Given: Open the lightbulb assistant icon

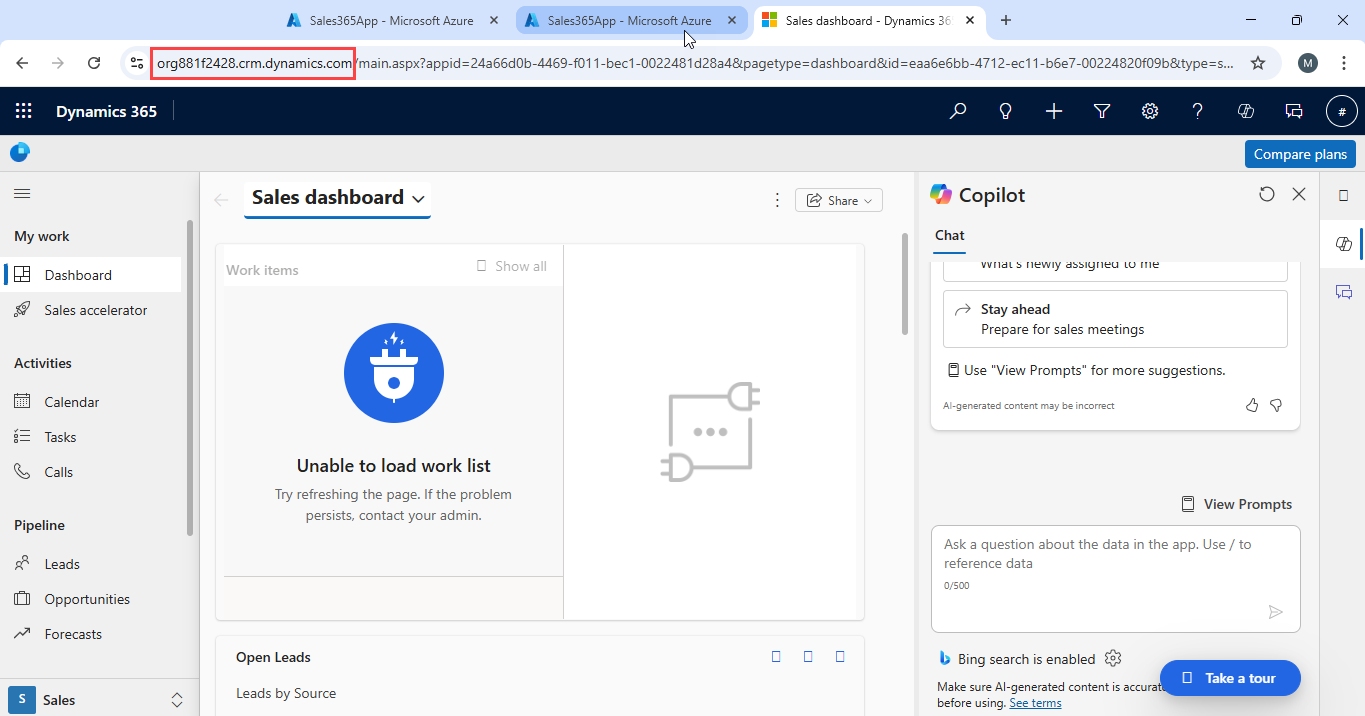Looking at the screenshot, I should click(1006, 111).
